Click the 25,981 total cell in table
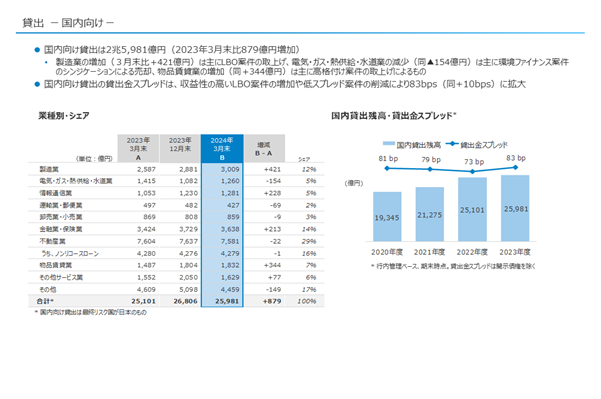The height and width of the screenshot is (399, 601). pos(227,301)
